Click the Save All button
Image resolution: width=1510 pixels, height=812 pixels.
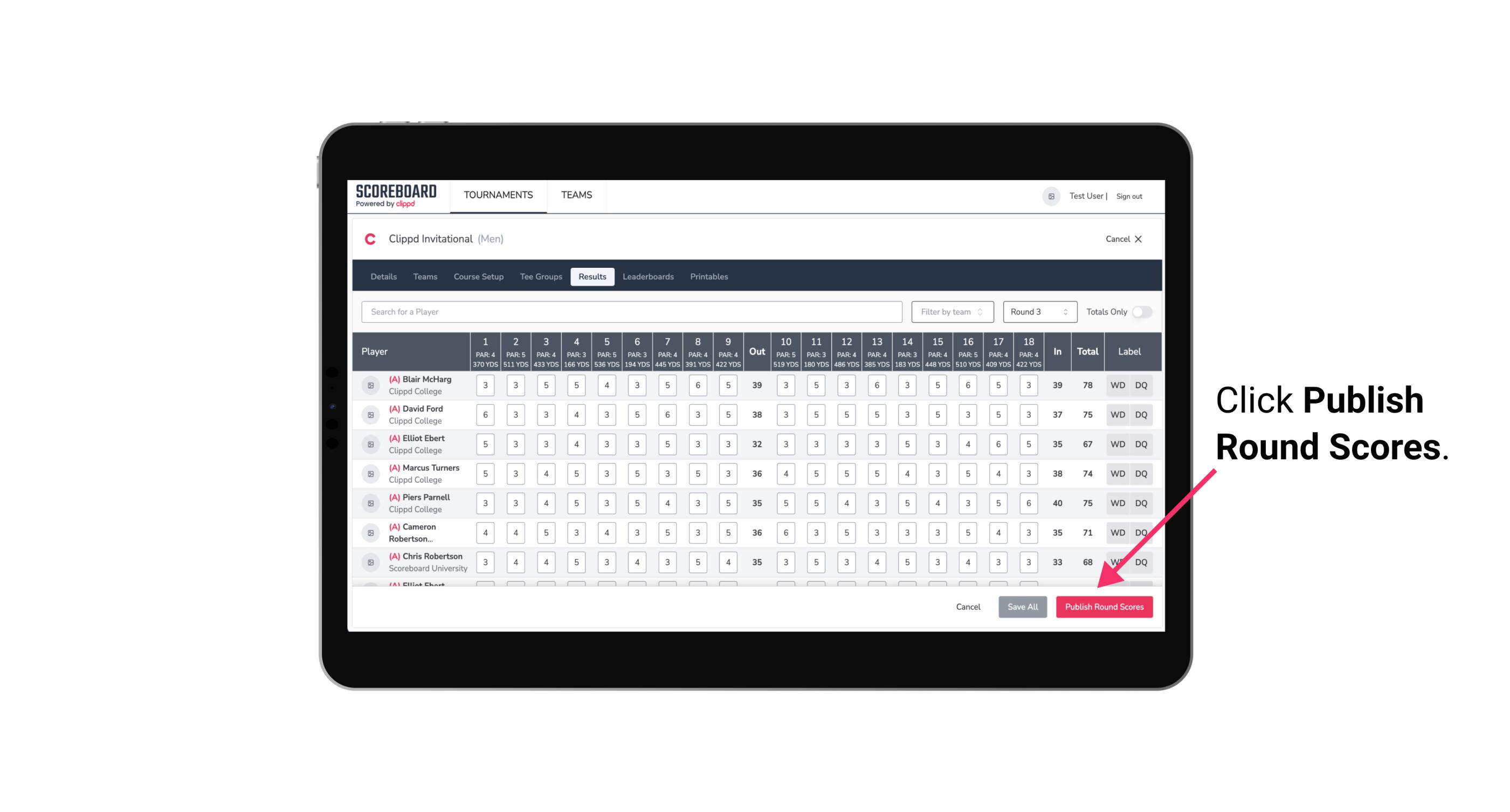[x=1022, y=607]
